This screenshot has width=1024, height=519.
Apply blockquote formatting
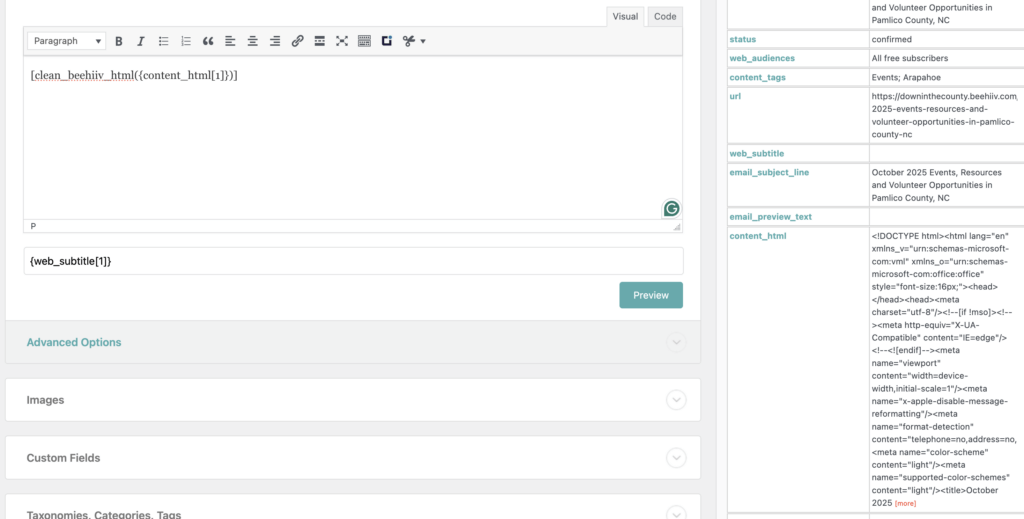point(208,41)
